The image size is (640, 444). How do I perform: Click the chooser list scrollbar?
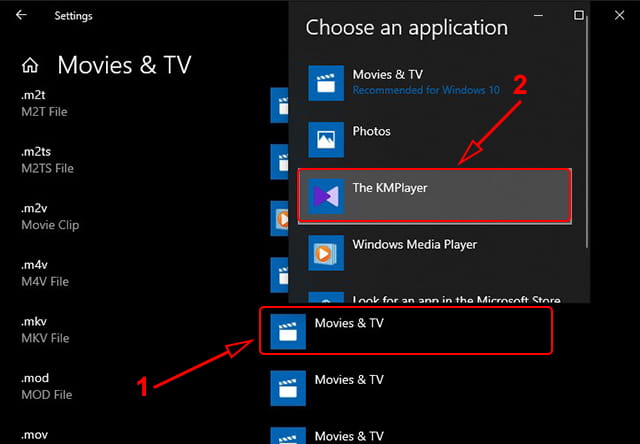pos(587,133)
